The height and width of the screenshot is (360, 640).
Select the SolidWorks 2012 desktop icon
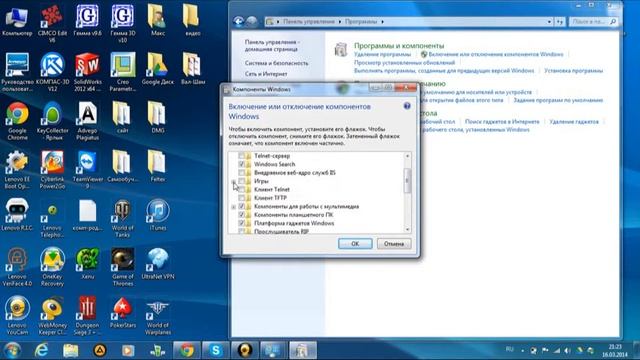(x=87, y=72)
